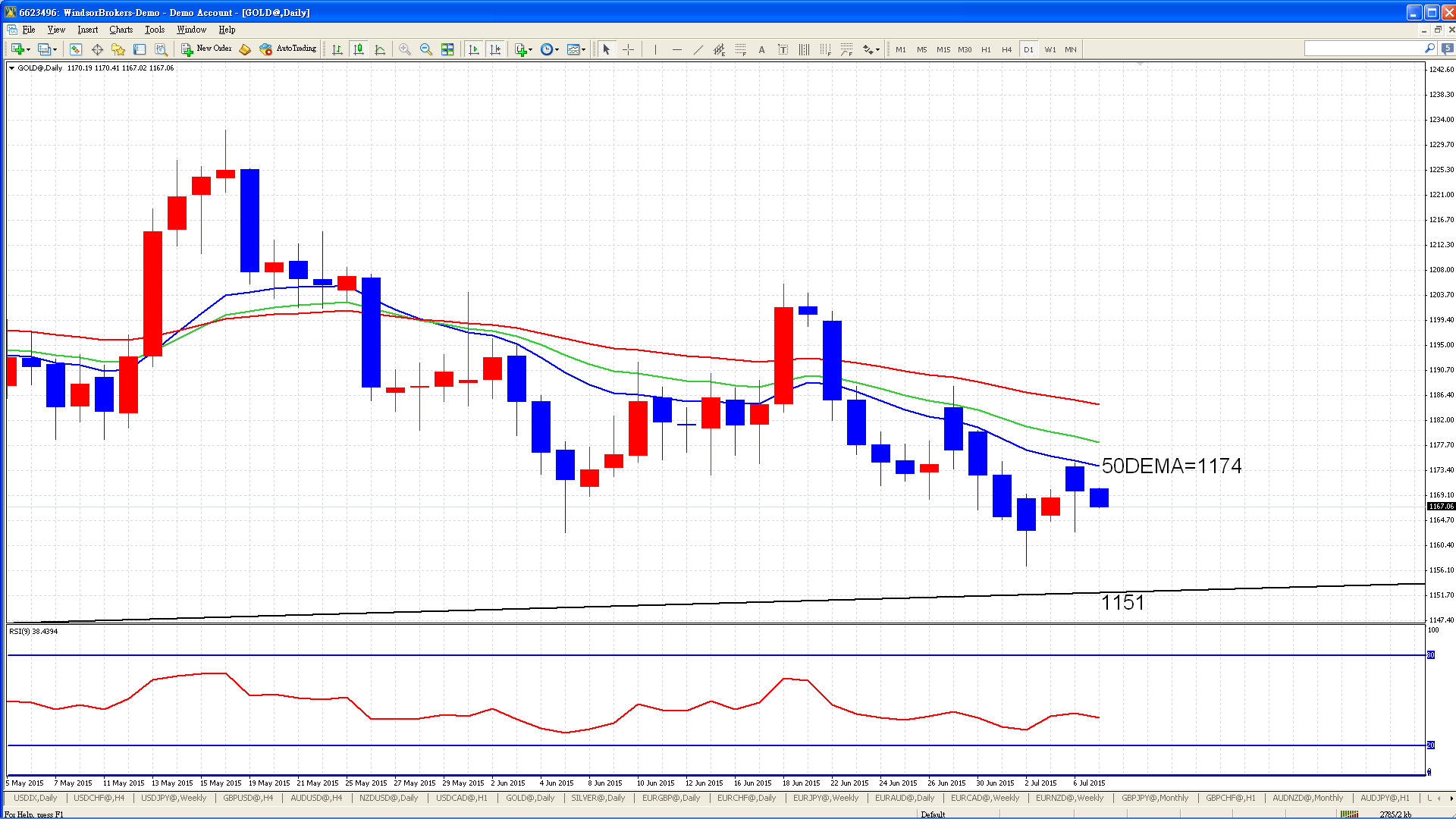Viewport: 1456px width, 819px height.
Task: Select the crosshair tool
Action: point(628,49)
